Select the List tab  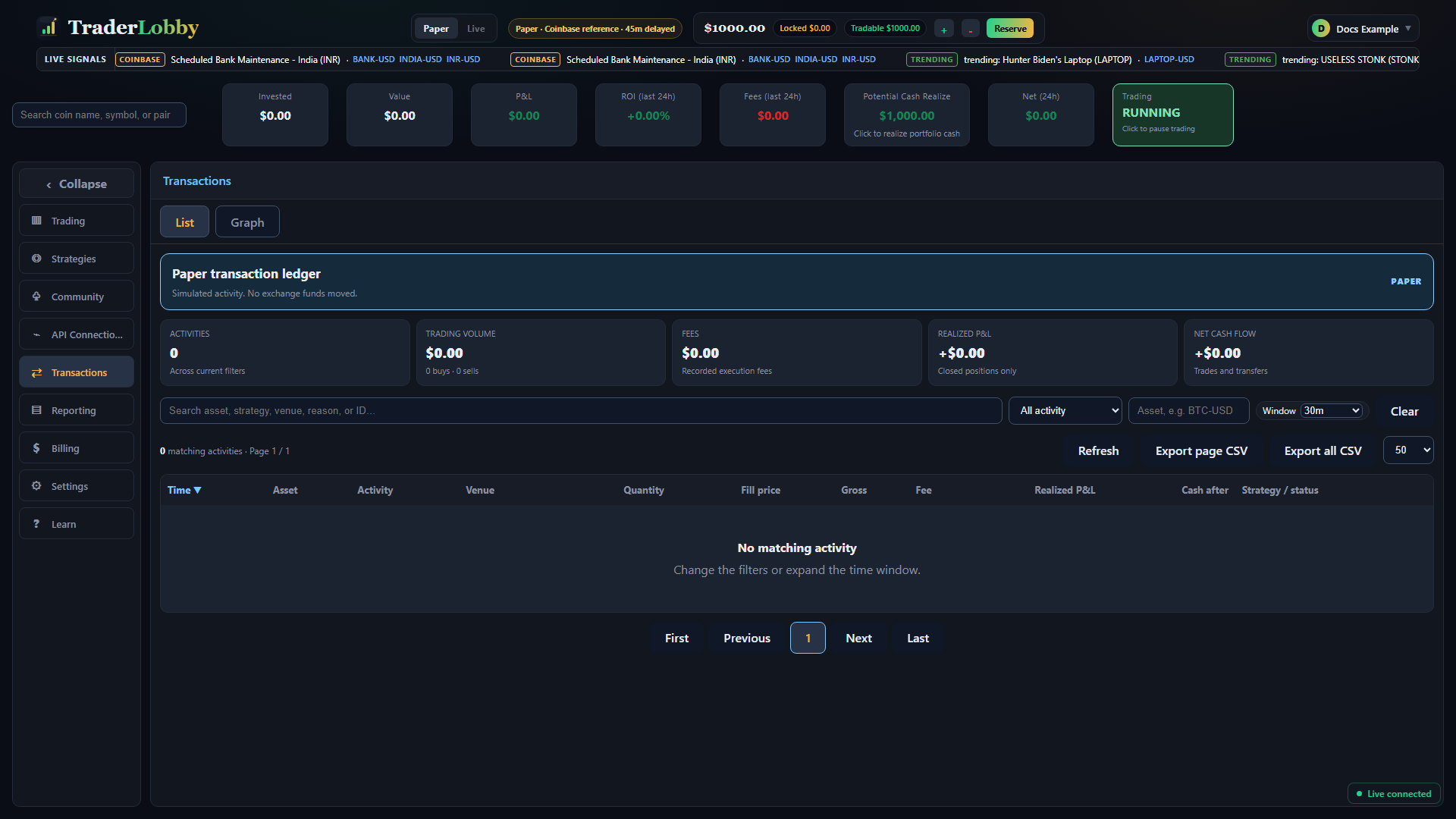184,222
